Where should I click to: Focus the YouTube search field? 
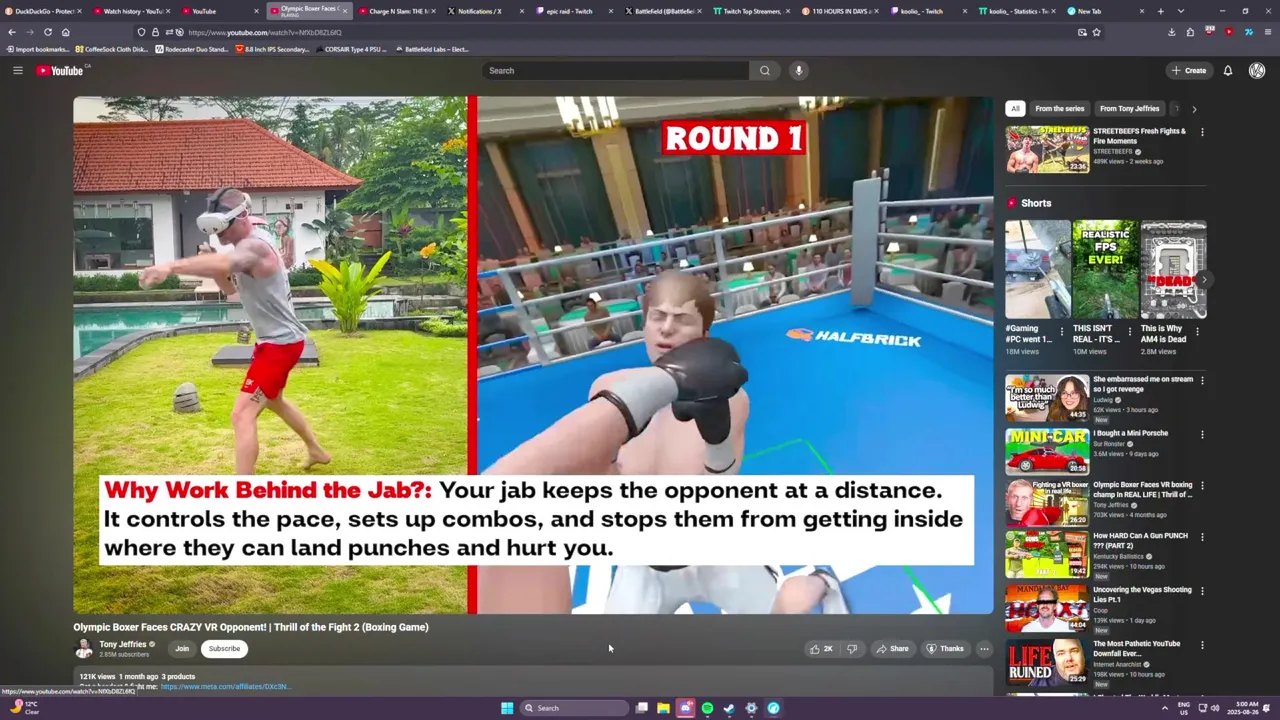(614, 70)
